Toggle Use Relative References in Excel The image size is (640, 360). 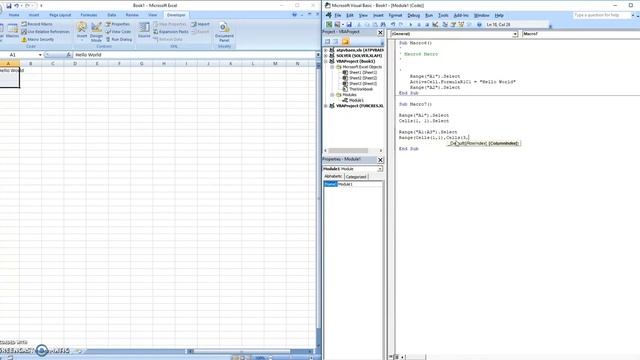click(x=45, y=31)
